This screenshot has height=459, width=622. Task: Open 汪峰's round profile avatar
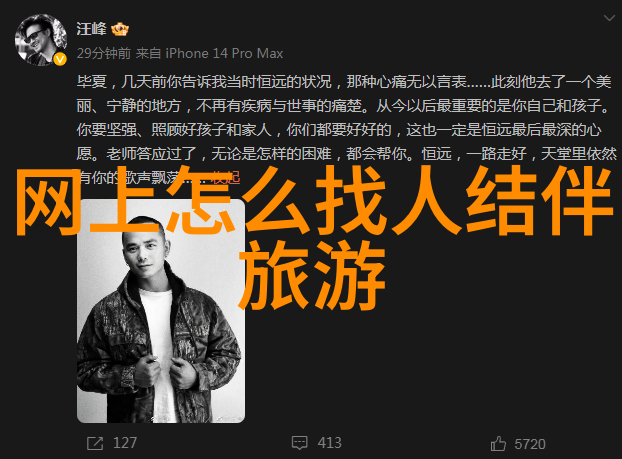click(x=41, y=40)
